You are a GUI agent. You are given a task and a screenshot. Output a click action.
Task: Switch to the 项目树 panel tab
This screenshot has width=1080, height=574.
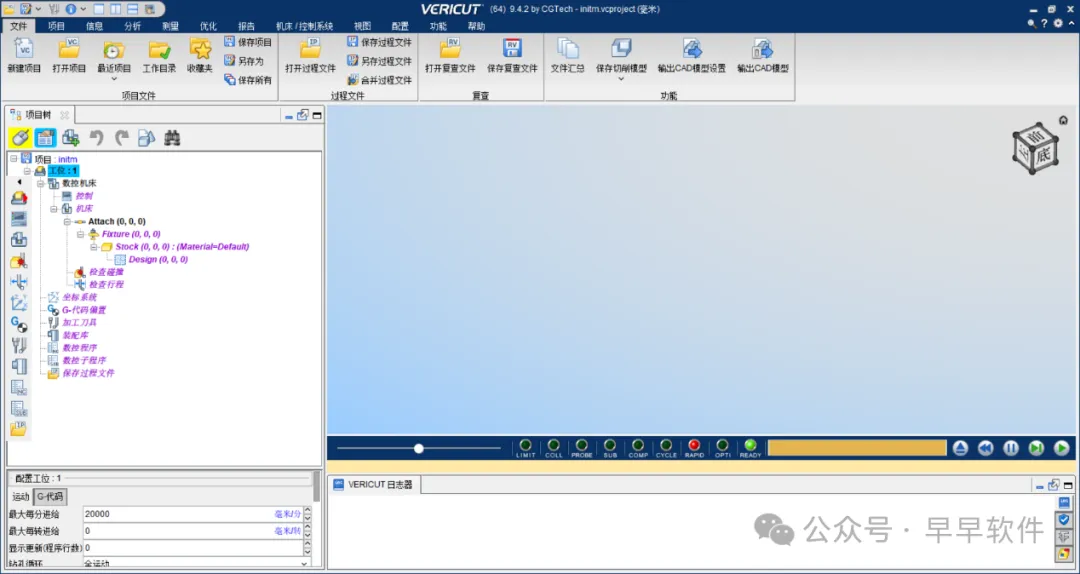pyautogui.click(x=38, y=115)
